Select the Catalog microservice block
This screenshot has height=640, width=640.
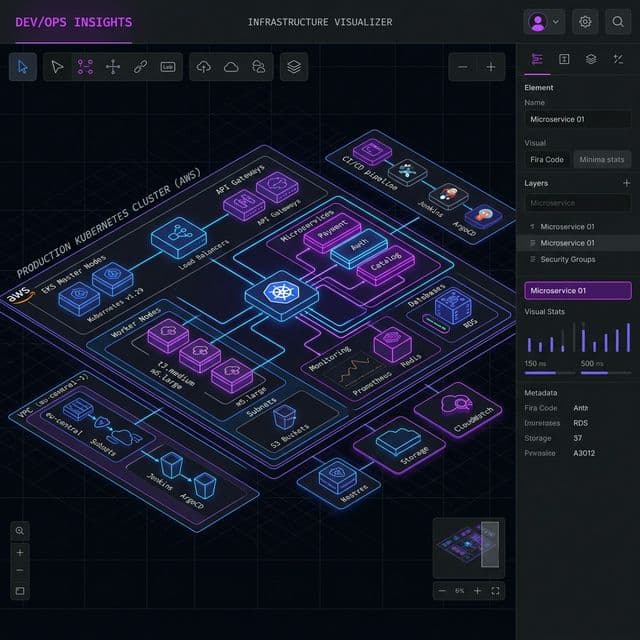point(386,264)
